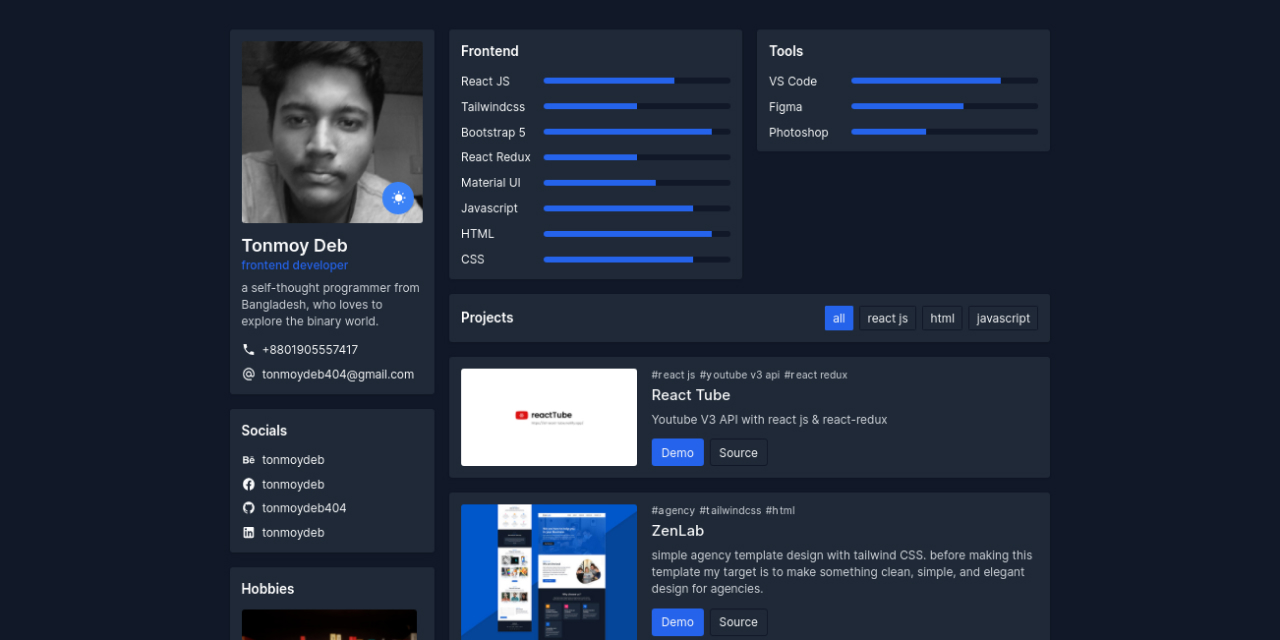Open the React Tube Demo
The width and height of the screenshot is (1280, 640).
(677, 453)
